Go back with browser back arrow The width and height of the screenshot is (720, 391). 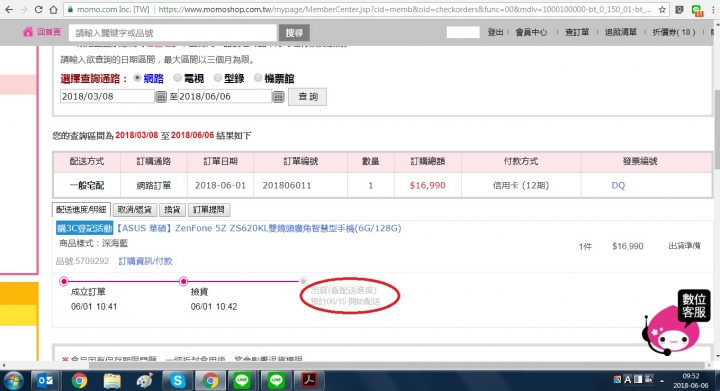pos(9,9)
